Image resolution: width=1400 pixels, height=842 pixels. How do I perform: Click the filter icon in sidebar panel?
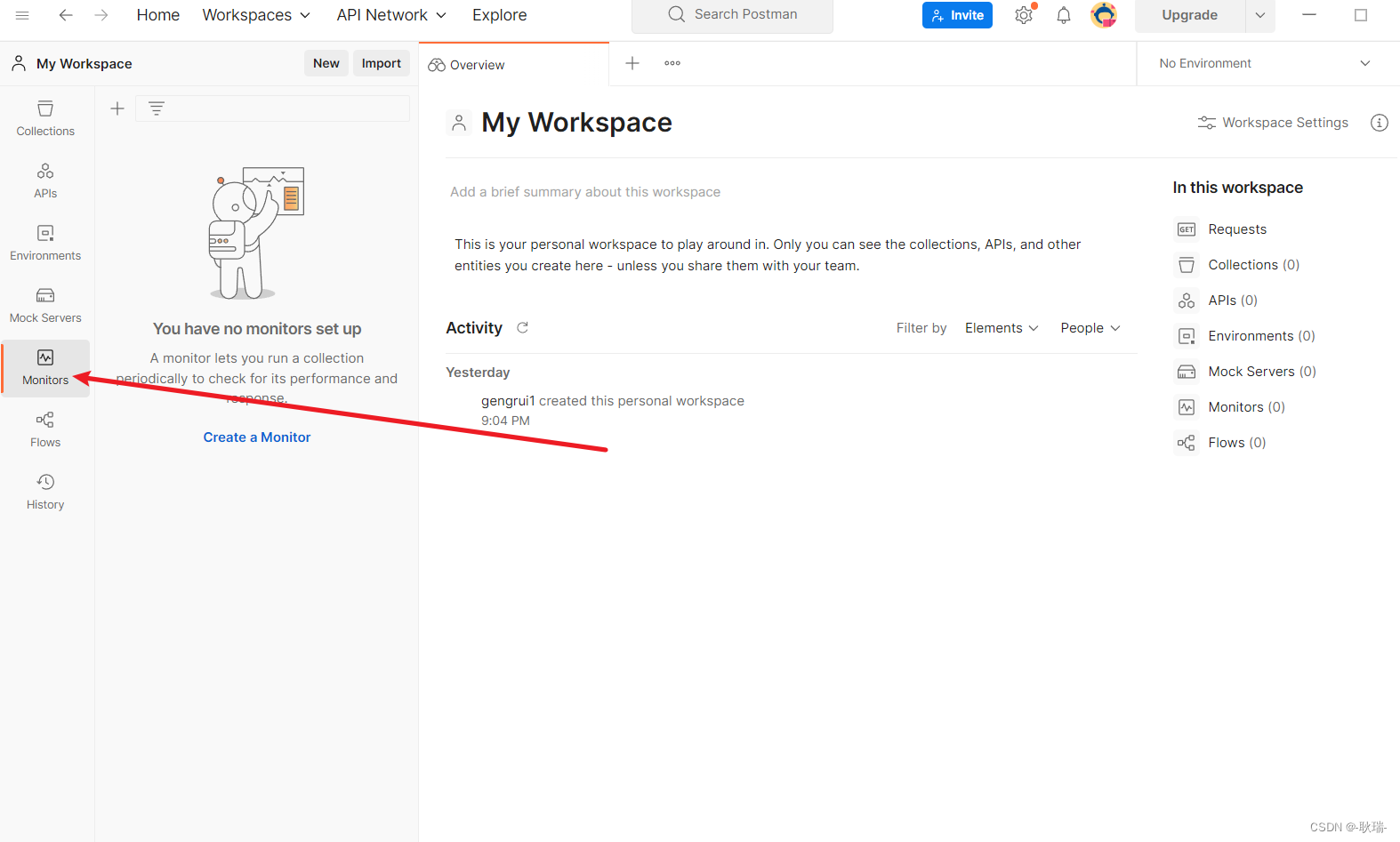(x=157, y=108)
